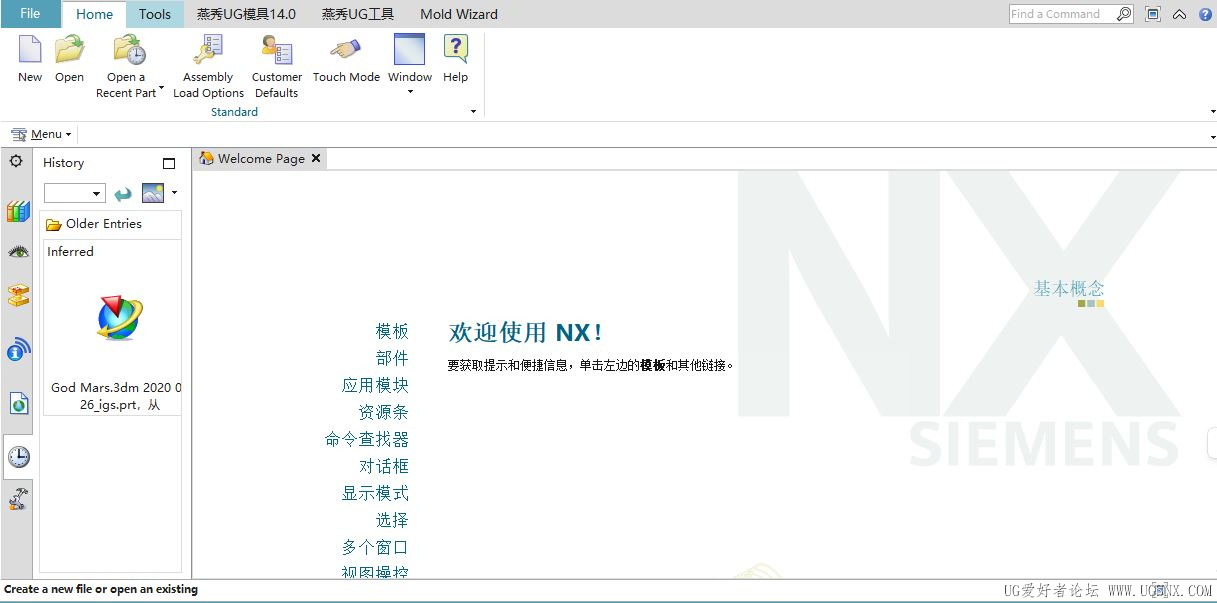This screenshot has height=603, width=1217.
Task: Close the Welcome Page tab
Action: 316,158
